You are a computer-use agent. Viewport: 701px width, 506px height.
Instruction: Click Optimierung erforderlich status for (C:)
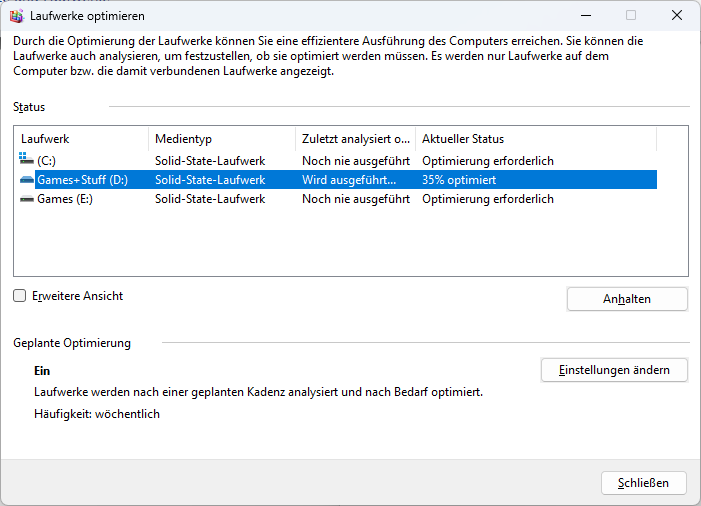pyautogui.click(x=488, y=160)
